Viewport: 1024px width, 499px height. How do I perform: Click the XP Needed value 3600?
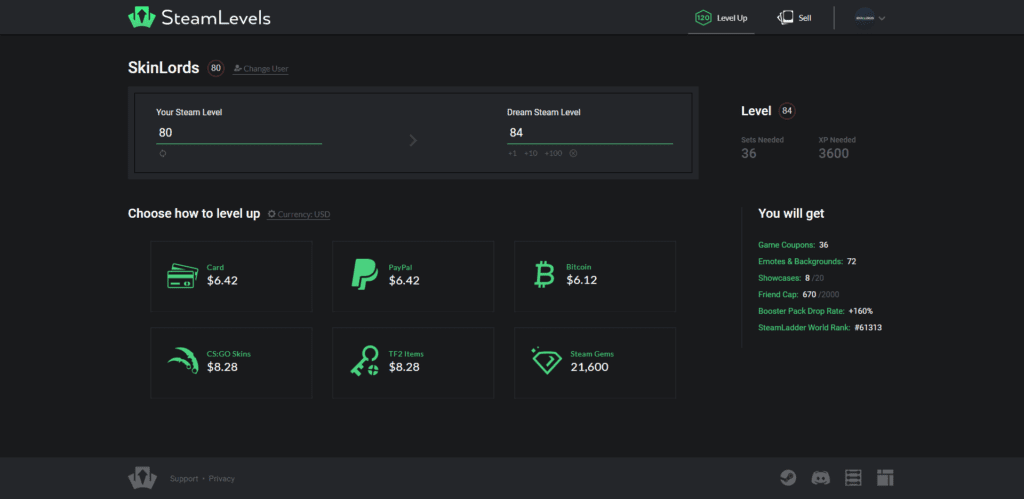(x=834, y=154)
